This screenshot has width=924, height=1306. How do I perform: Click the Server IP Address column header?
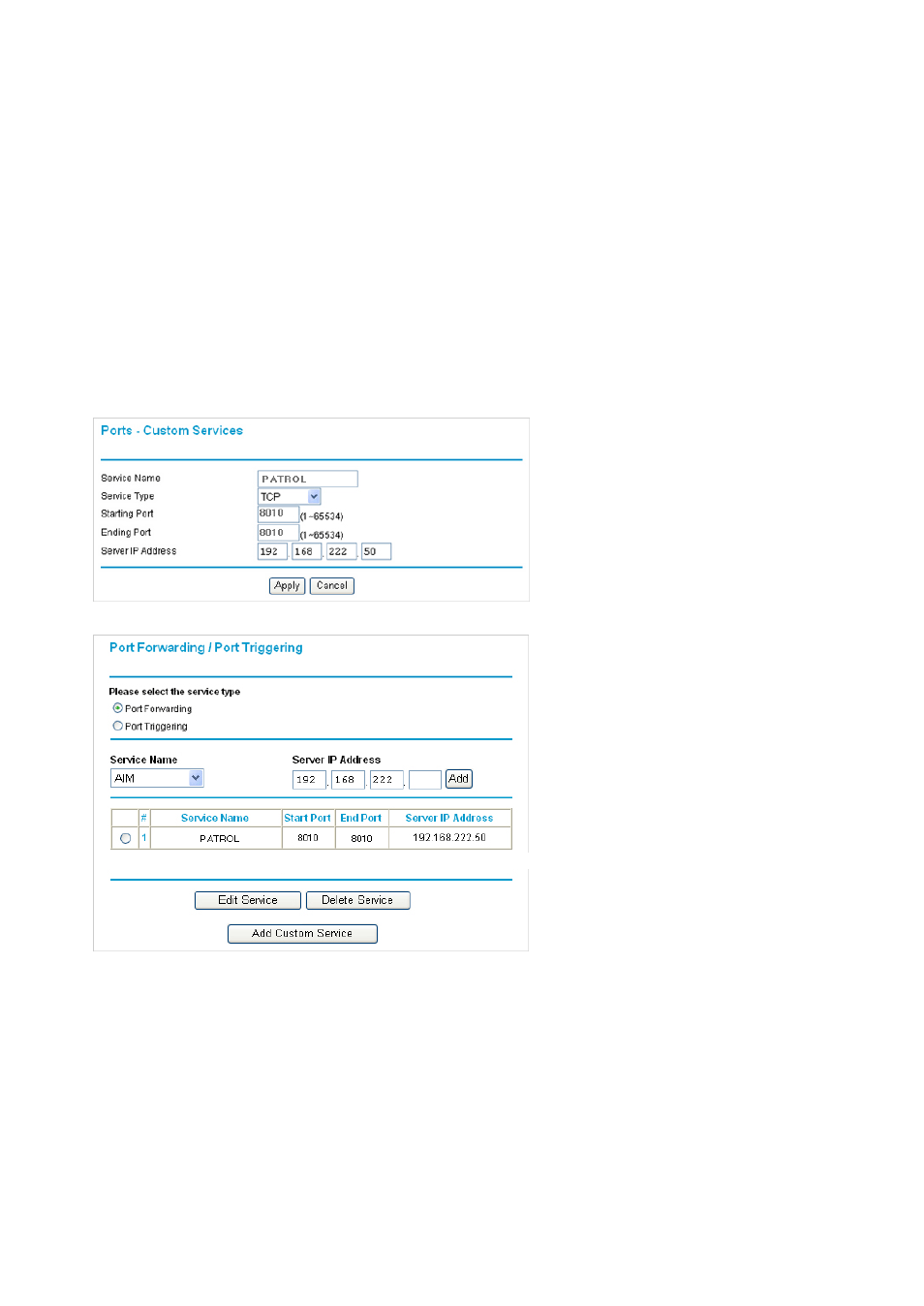[x=449, y=818]
